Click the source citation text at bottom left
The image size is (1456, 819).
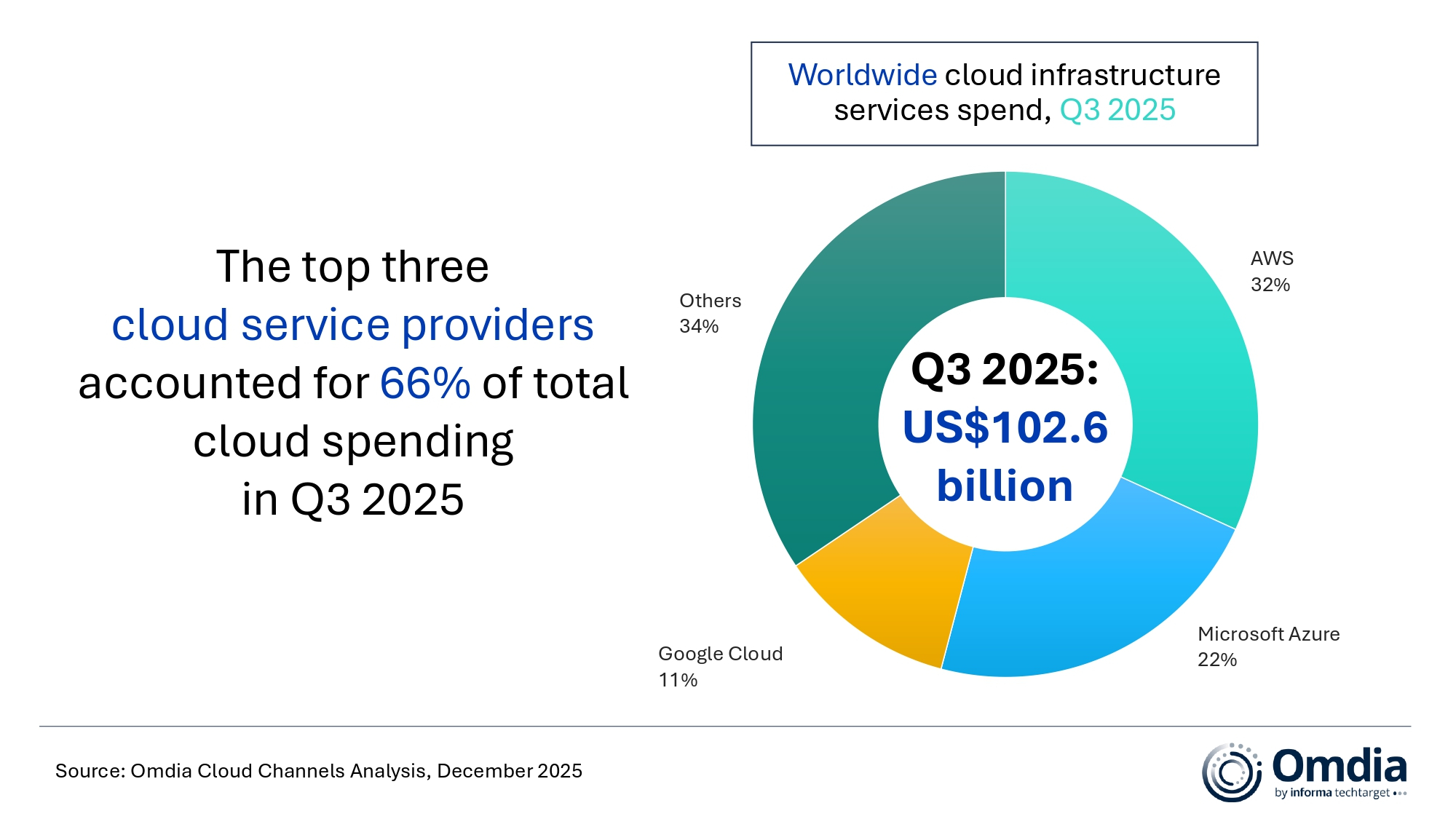(x=320, y=770)
